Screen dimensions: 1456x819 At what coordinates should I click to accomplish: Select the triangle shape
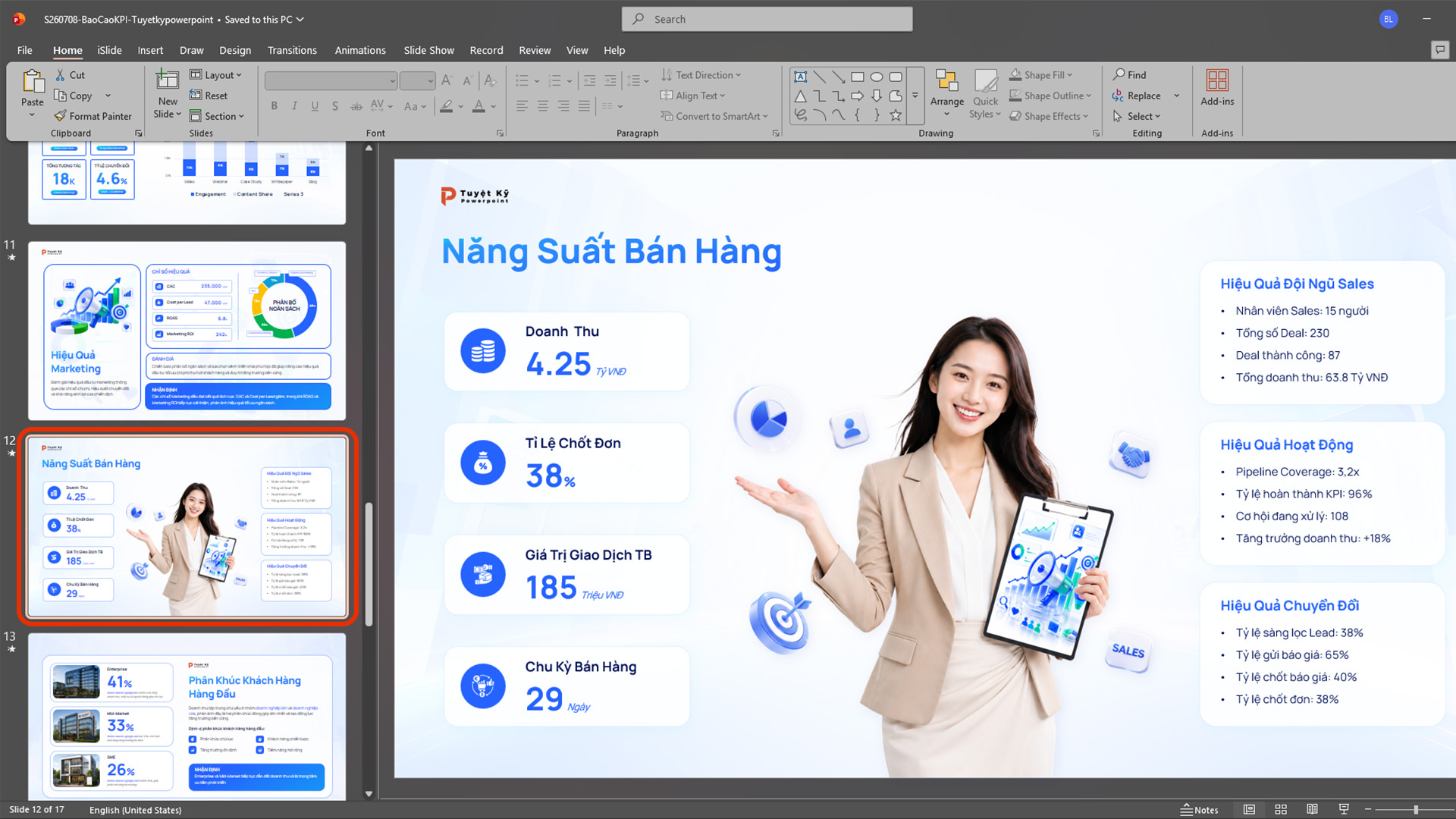click(800, 96)
